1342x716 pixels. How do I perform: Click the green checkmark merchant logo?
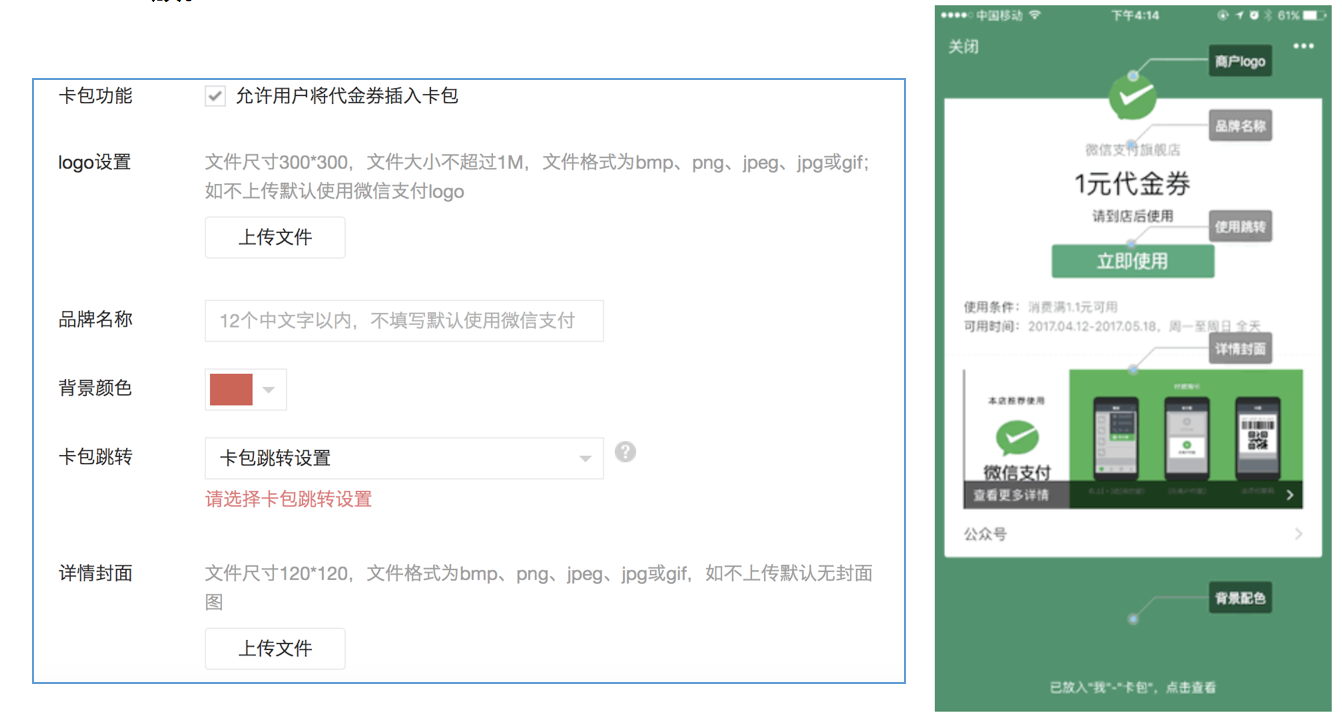pos(1132,99)
